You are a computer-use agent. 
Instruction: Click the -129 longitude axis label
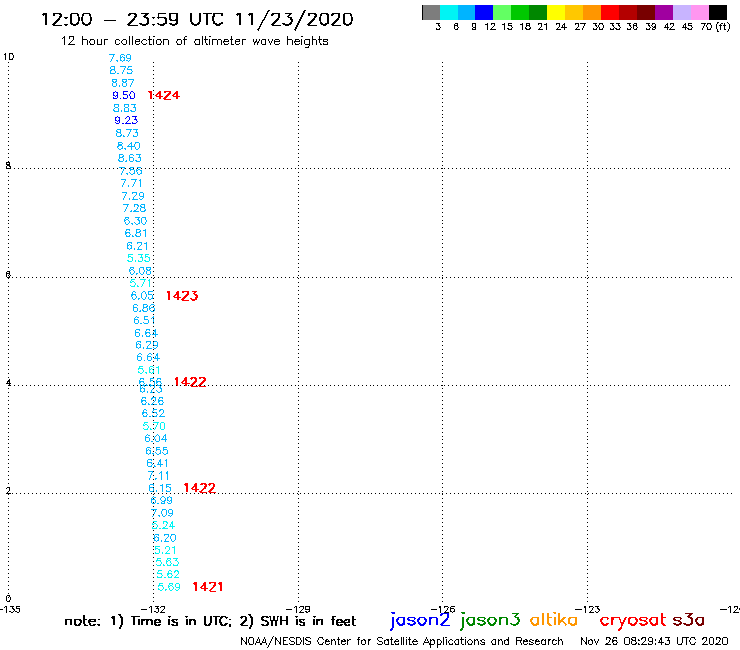298,609
